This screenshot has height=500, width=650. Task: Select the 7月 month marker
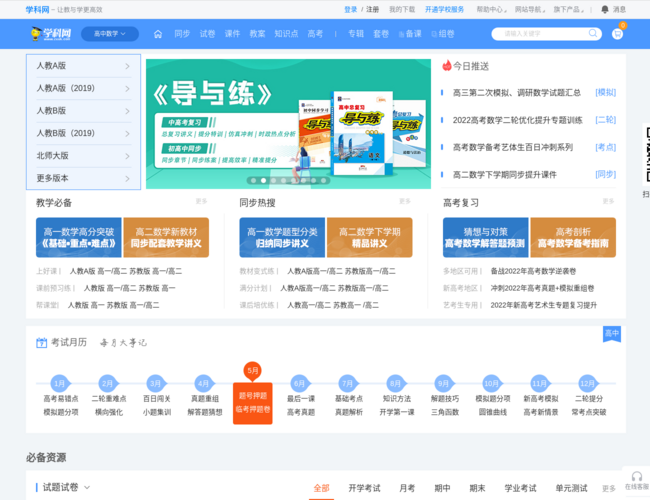[x=348, y=383]
